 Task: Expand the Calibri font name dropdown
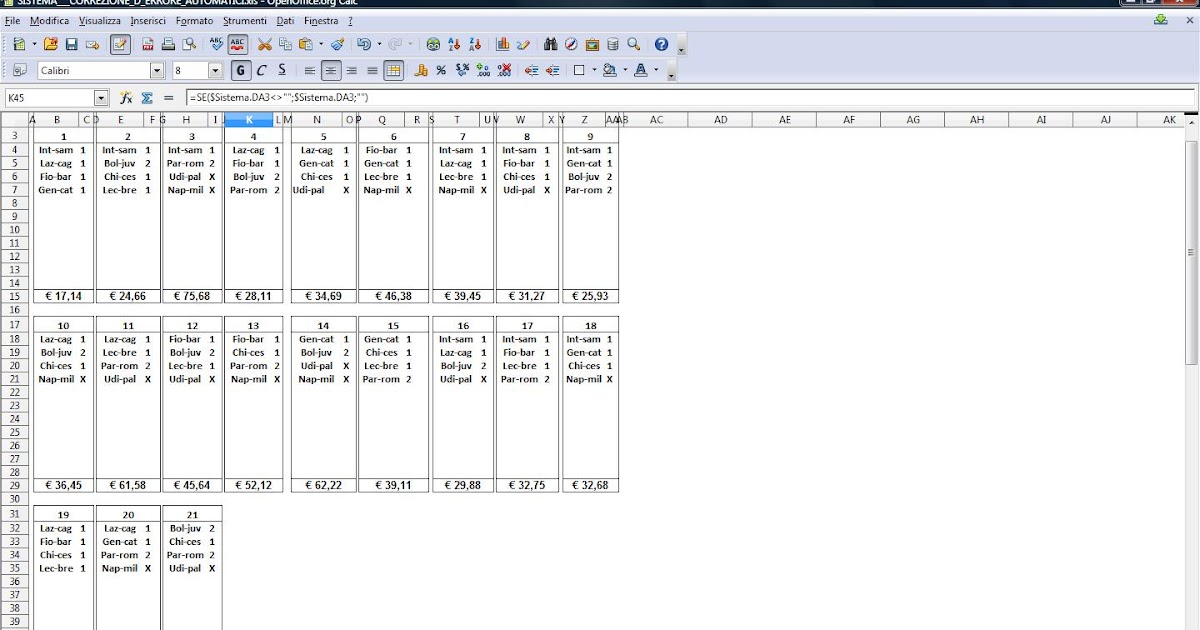point(157,70)
